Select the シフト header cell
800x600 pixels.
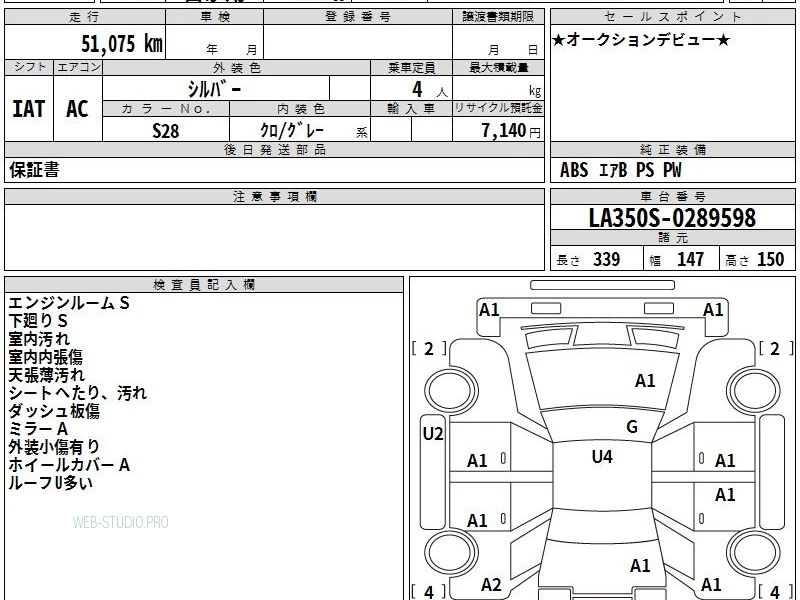(29, 67)
